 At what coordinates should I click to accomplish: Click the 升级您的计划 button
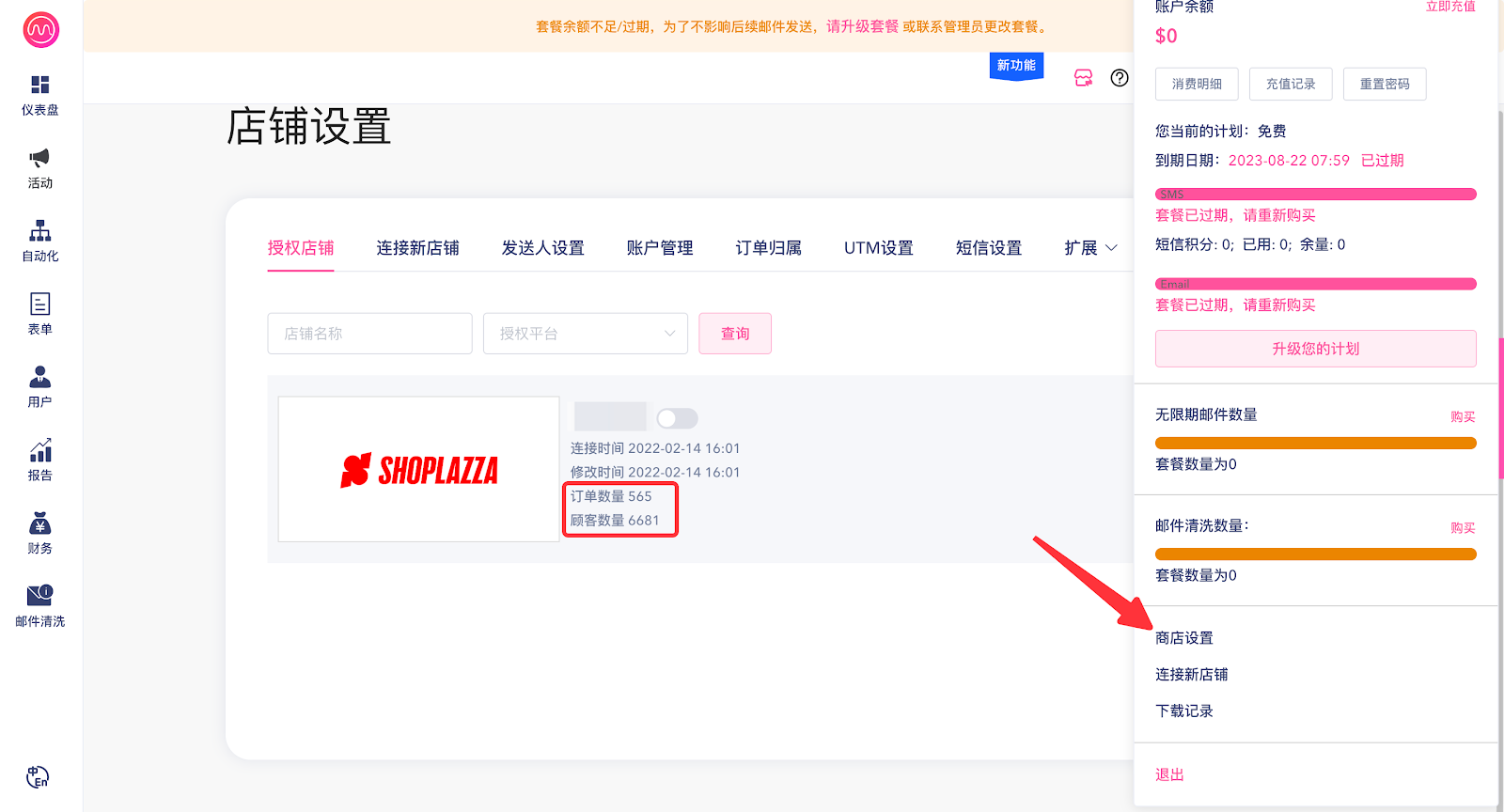1315,349
